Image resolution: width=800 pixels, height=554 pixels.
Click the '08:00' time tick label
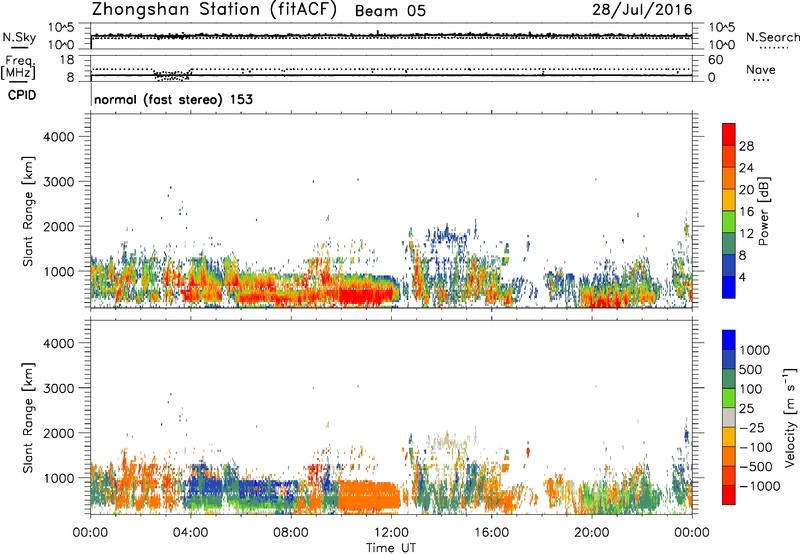pyautogui.click(x=290, y=533)
